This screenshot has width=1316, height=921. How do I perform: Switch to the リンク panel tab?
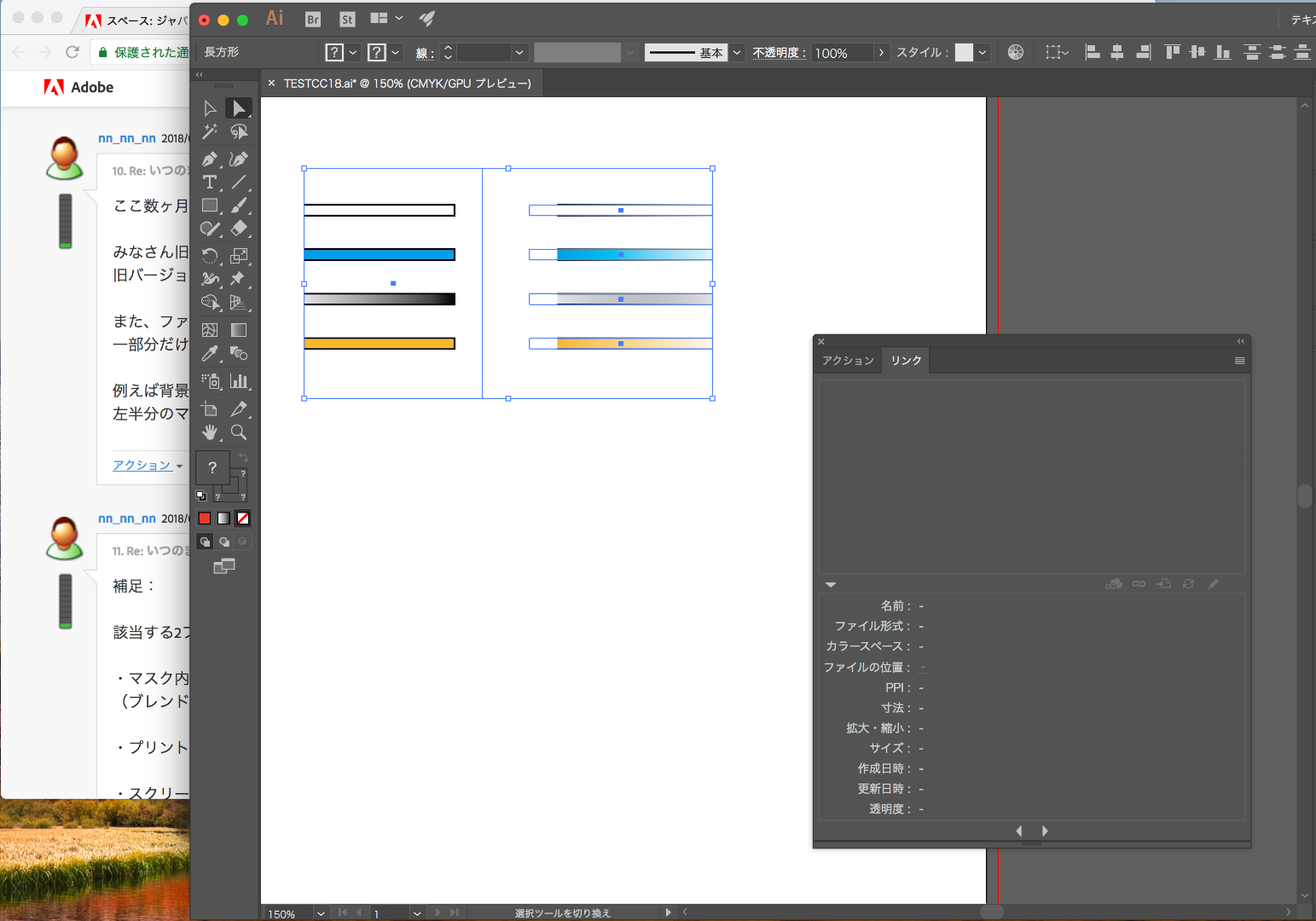(x=906, y=361)
